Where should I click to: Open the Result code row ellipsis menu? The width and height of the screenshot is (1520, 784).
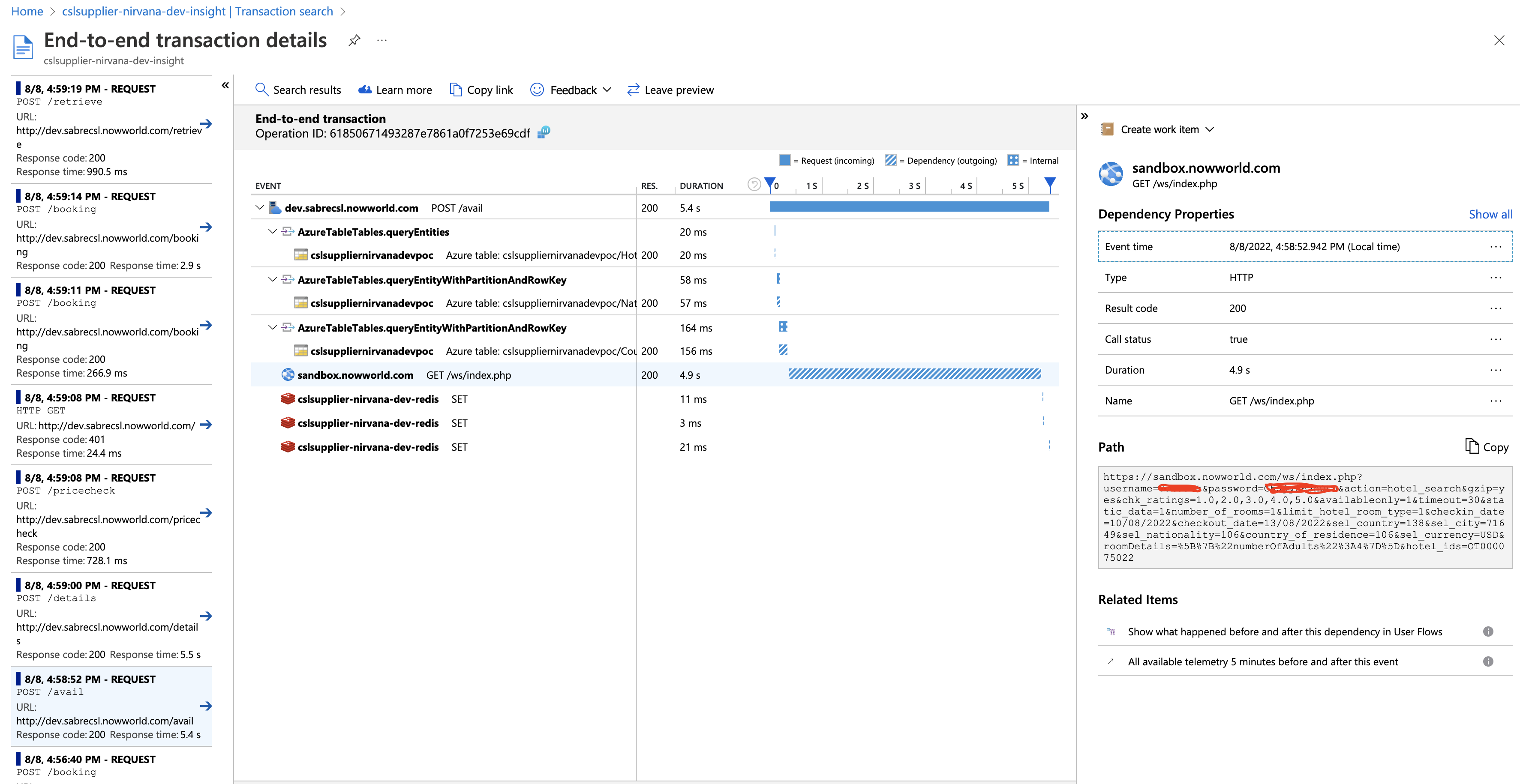[x=1496, y=308]
